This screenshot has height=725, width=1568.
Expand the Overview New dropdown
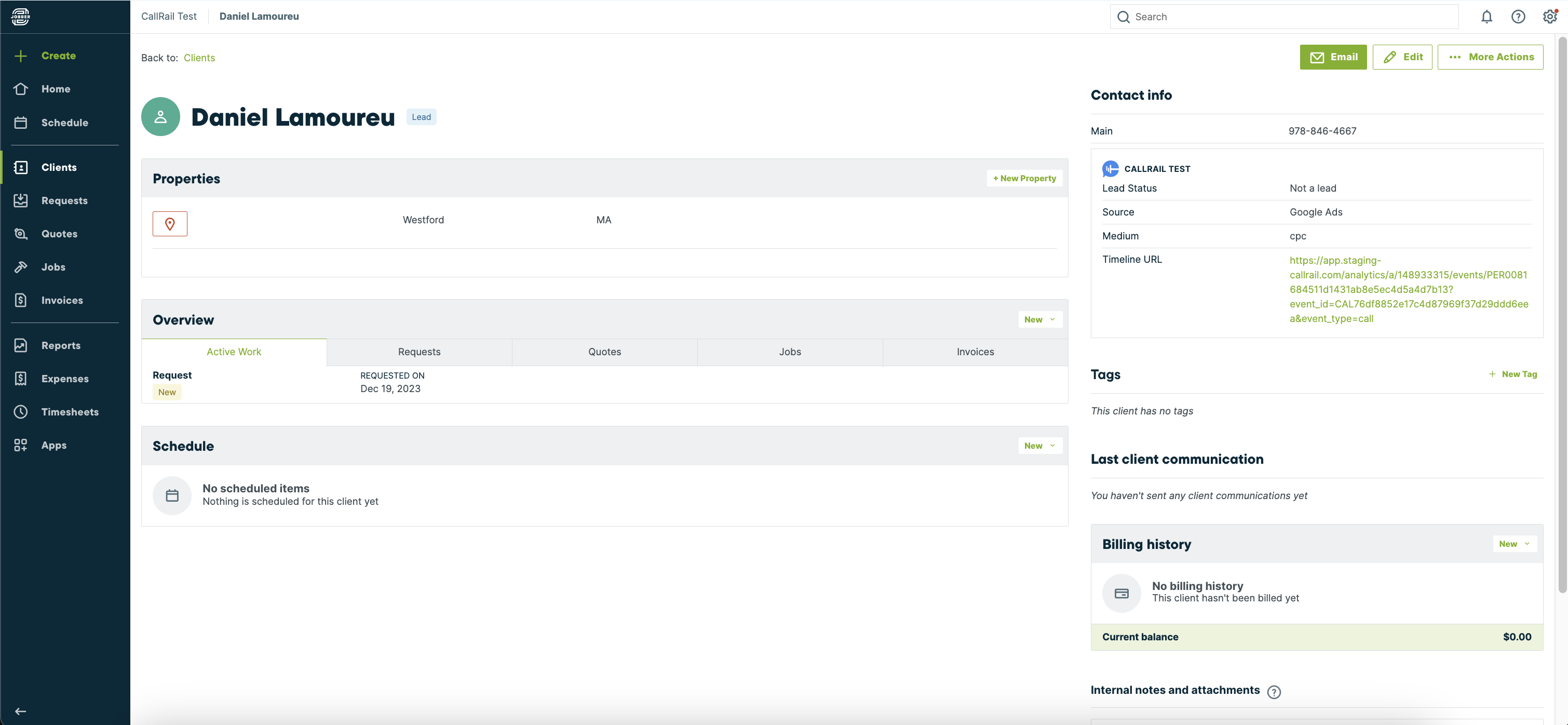(1039, 319)
